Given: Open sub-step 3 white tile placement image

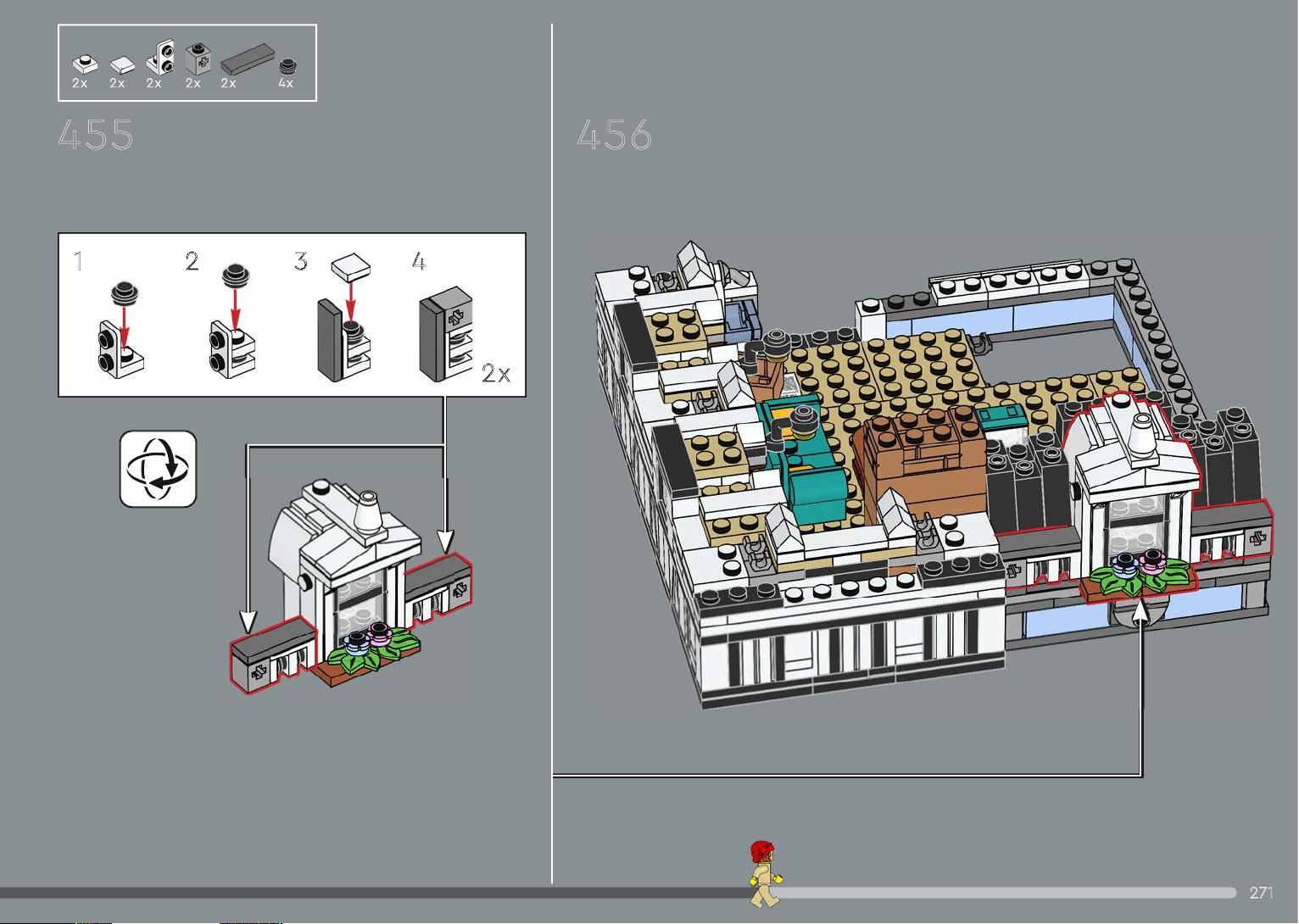Looking at the screenshot, I should 345,315.
